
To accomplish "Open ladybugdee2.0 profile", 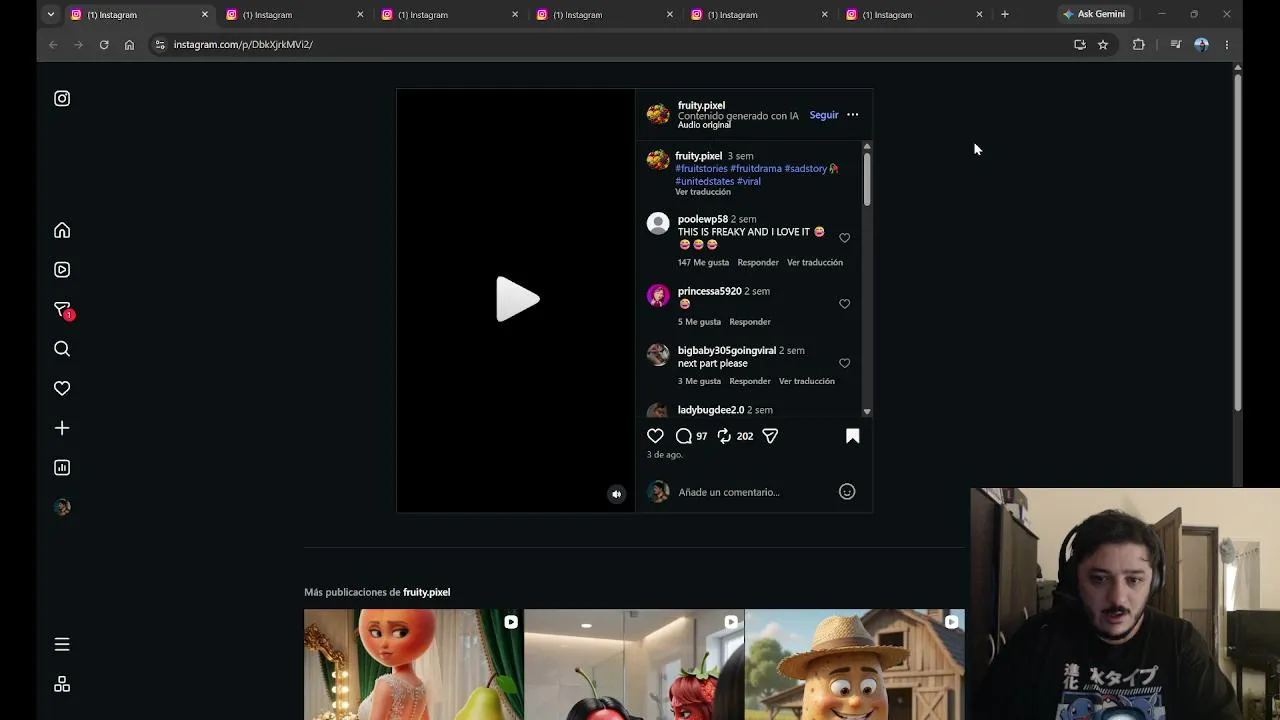I will tap(710, 410).
